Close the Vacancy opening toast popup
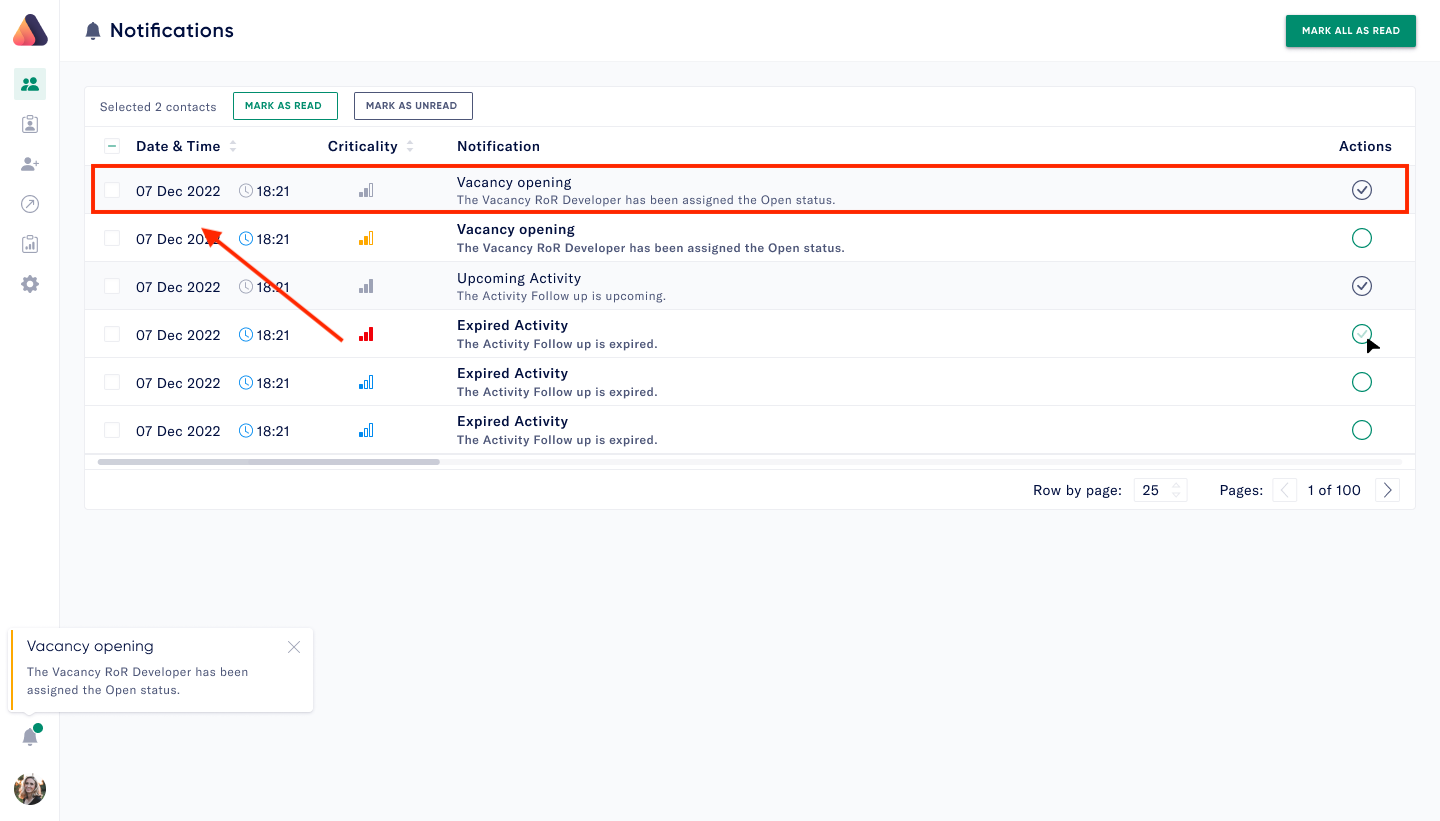Image resolution: width=1440 pixels, height=821 pixels. tap(294, 647)
